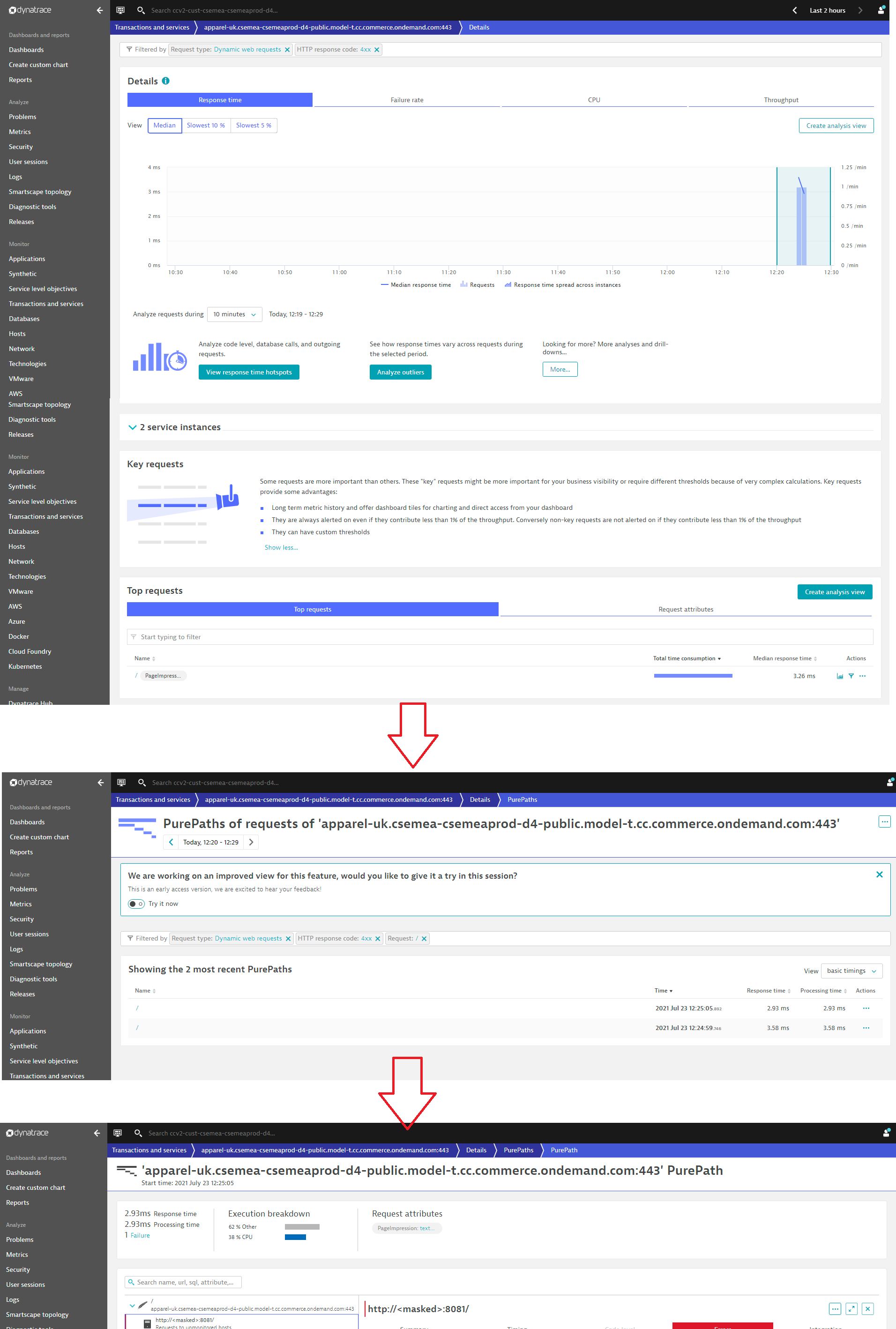Switch to the Failure rate tab
This screenshot has height=1329, width=896.
[x=407, y=100]
